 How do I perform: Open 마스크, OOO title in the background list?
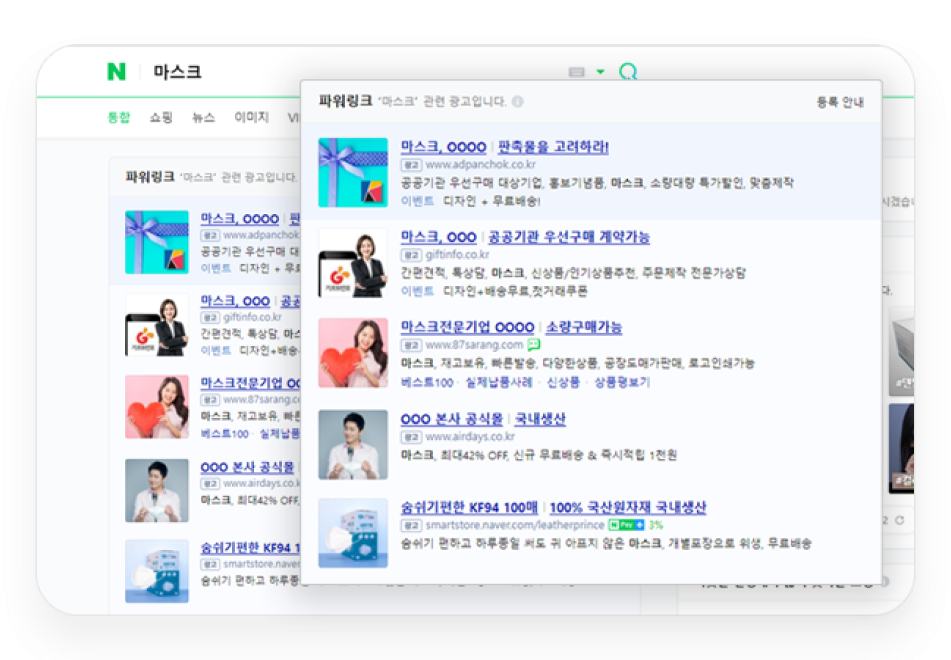pyautogui.click(x=235, y=301)
